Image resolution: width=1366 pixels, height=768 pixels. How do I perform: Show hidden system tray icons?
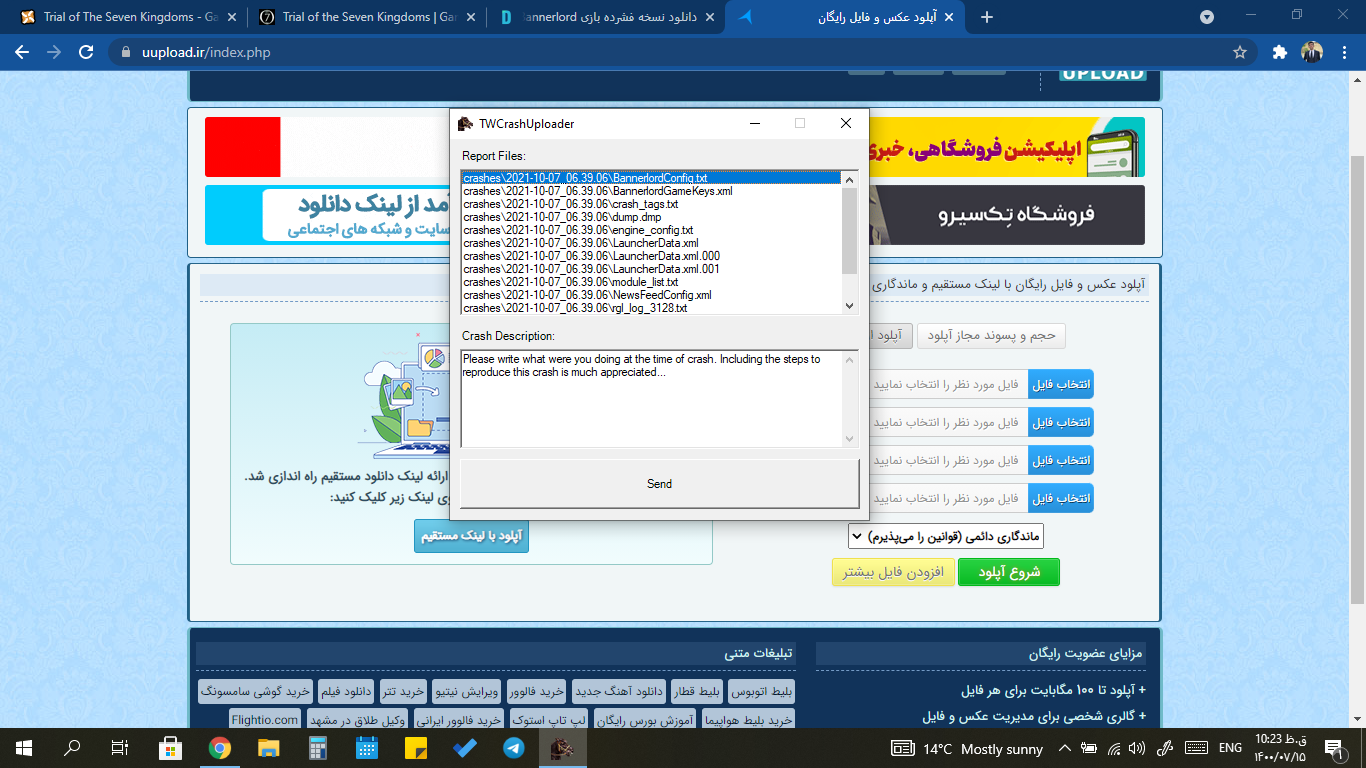(1064, 748)
